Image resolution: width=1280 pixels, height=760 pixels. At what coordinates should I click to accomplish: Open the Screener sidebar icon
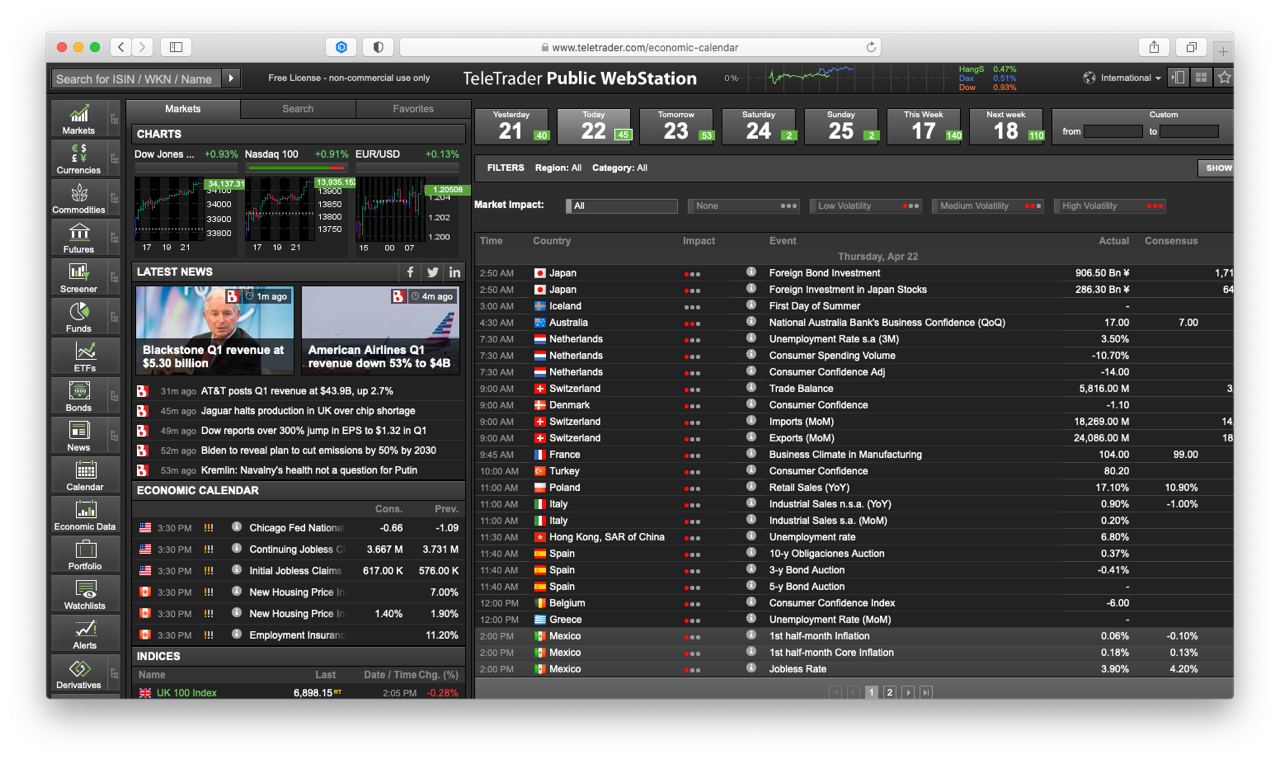[x=79, y=277]
